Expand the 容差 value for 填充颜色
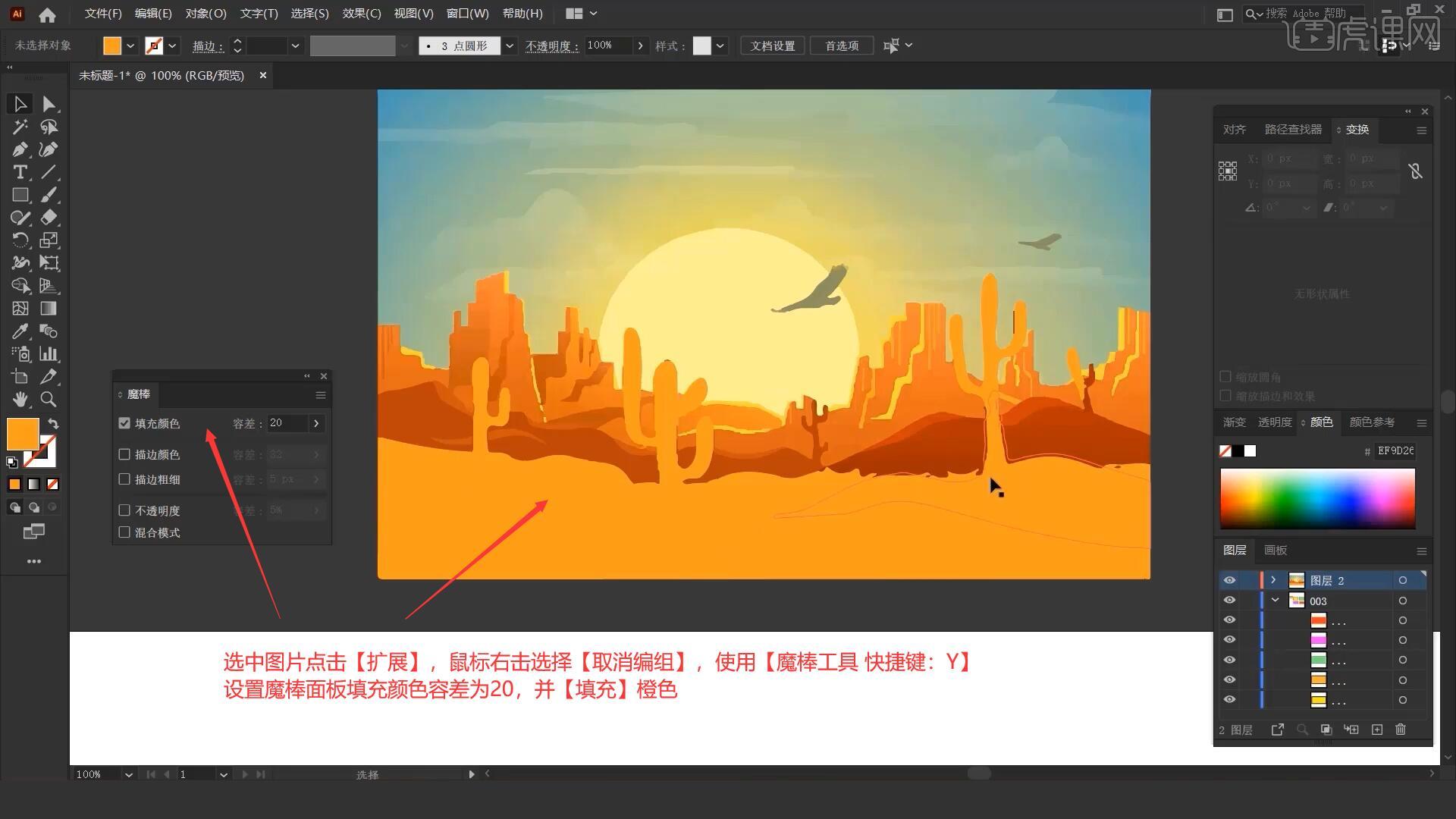Screen dimensions: 1456x819 [x=316, y=422]
